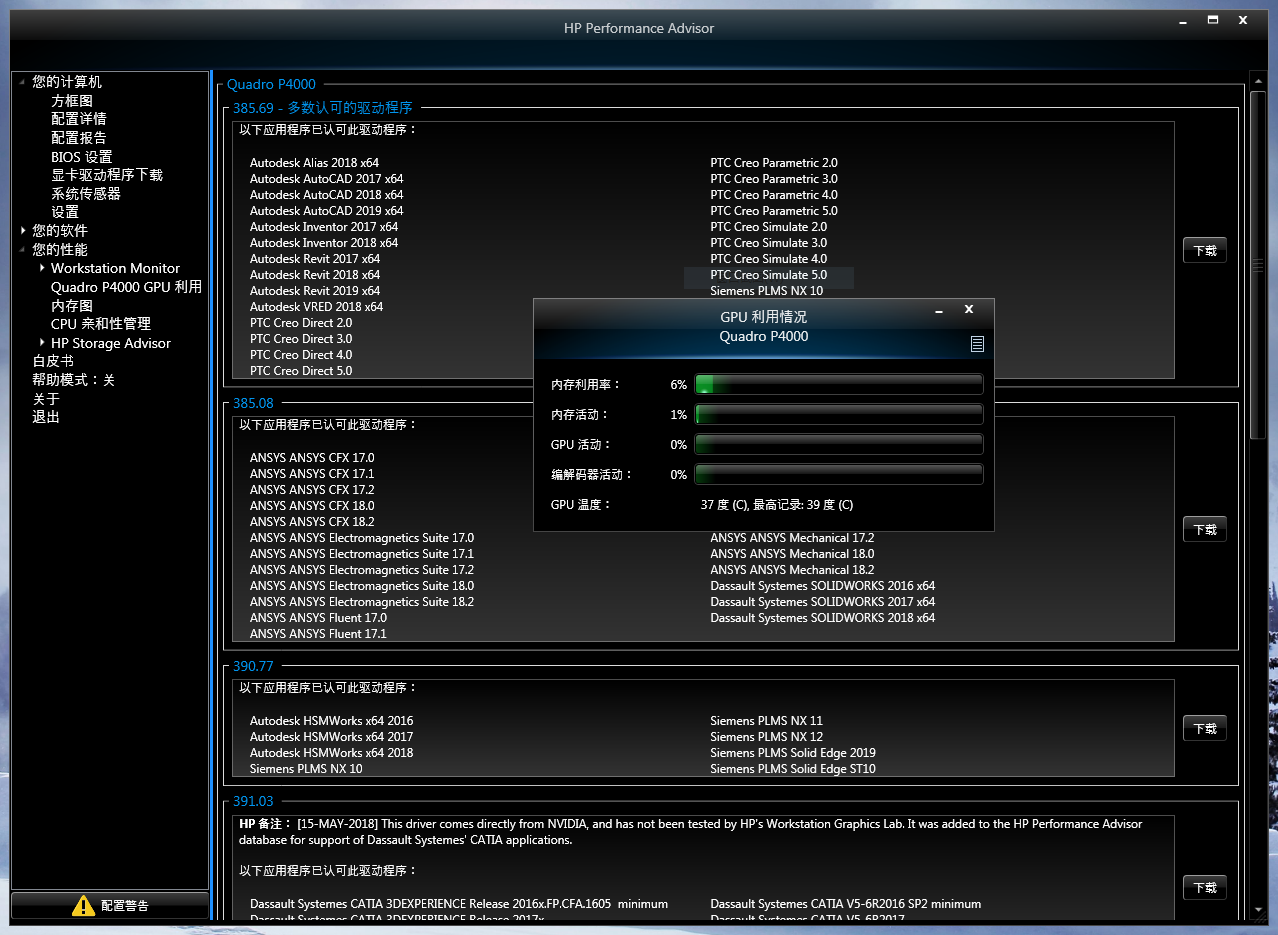Download driver 390.77 with its 下载 button

(1205, 729)
